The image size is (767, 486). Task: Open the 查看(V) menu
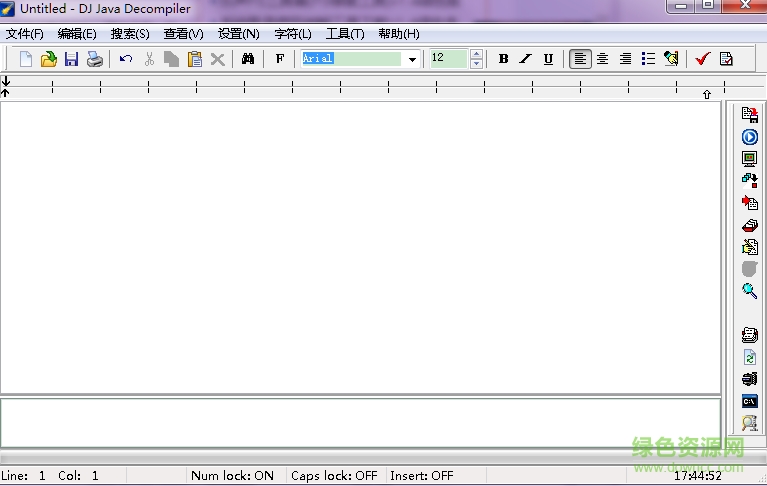(183, 34)
